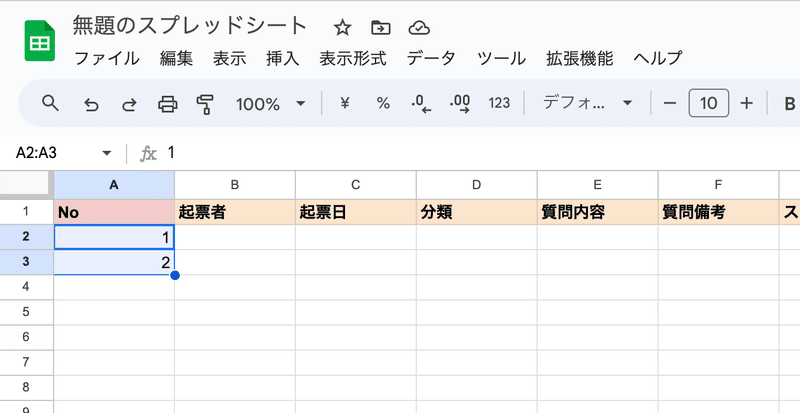The height and width of the screenshot is (413, 800).
Task: Select the paint format roller icon
Action: point(205,104)
